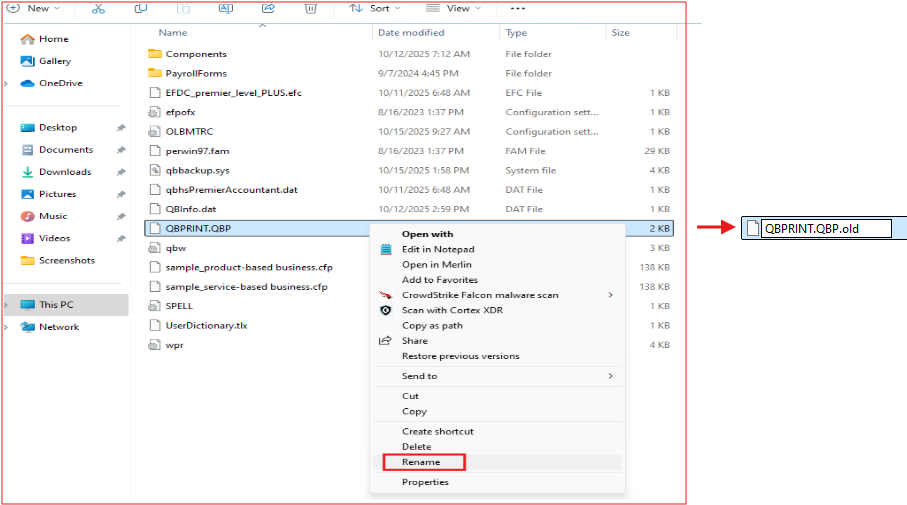
Task: Open the View dropdown
Action: click(x=454, y=9)
